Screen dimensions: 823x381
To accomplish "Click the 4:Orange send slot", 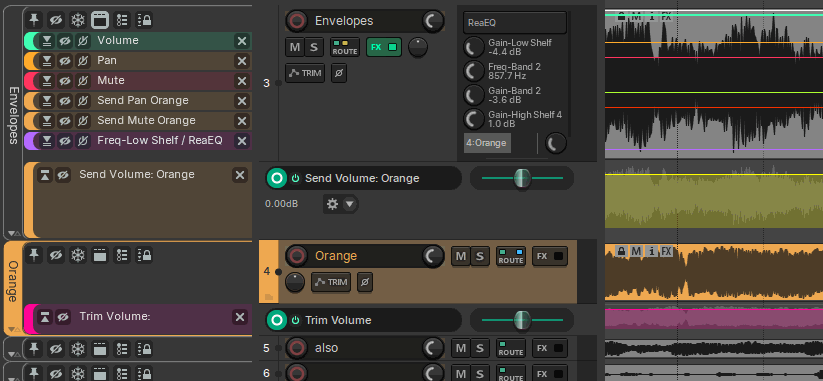I will [487, 143].
